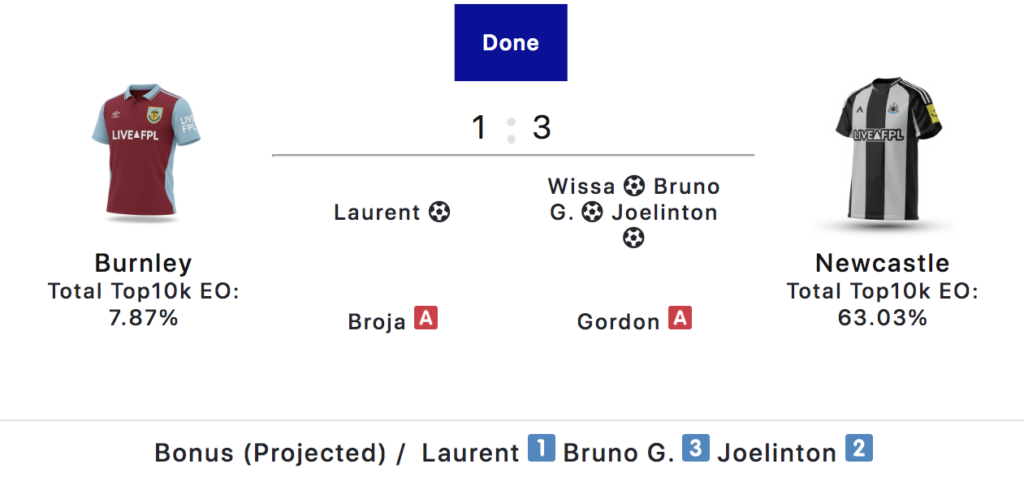1024x477 pixels.
Task: Click the 1 : 3 match score
Action: pyautogui.click(x=511, y=128)
